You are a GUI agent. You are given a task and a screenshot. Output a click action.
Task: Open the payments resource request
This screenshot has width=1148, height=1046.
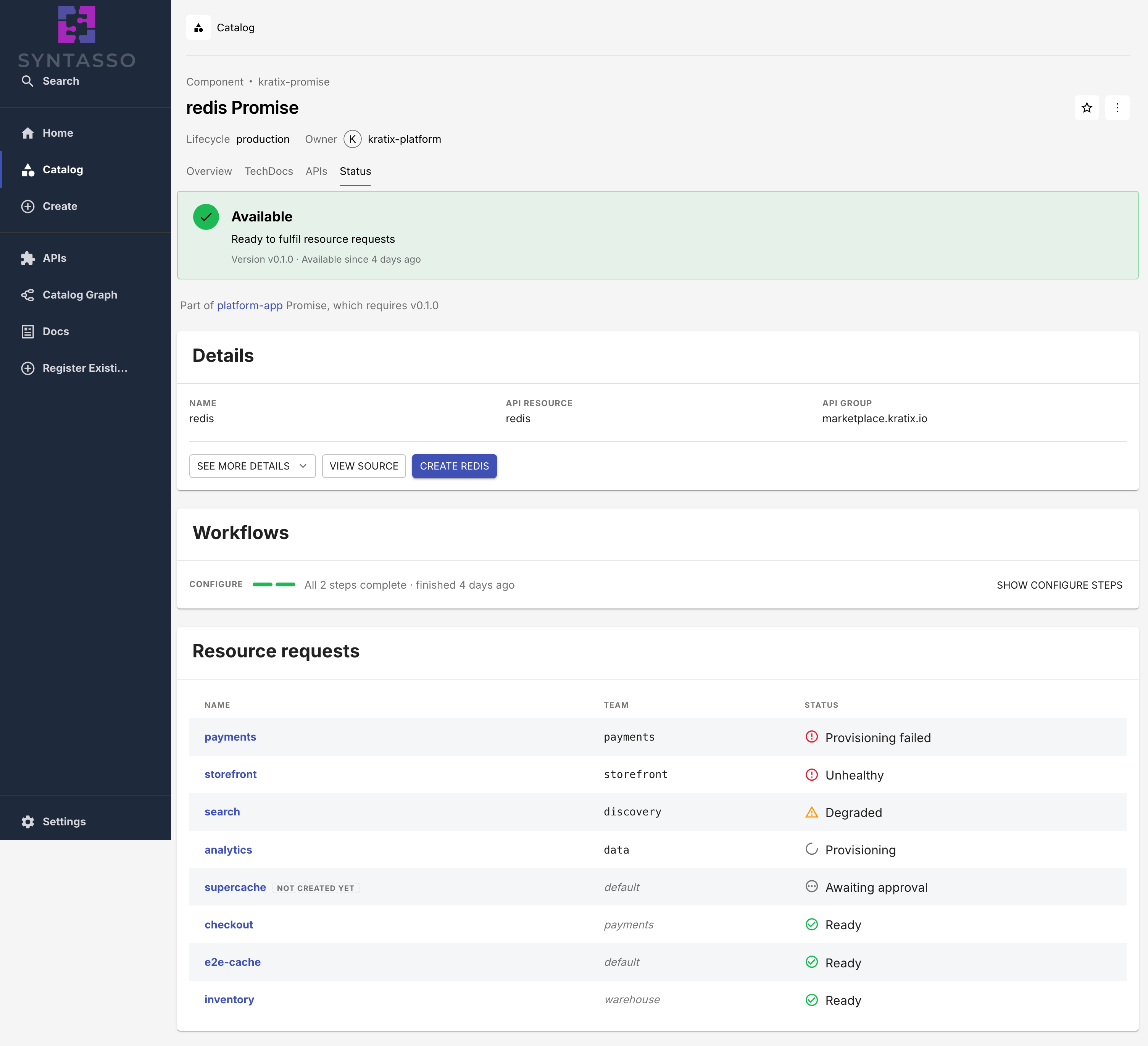tap(230, 737)
